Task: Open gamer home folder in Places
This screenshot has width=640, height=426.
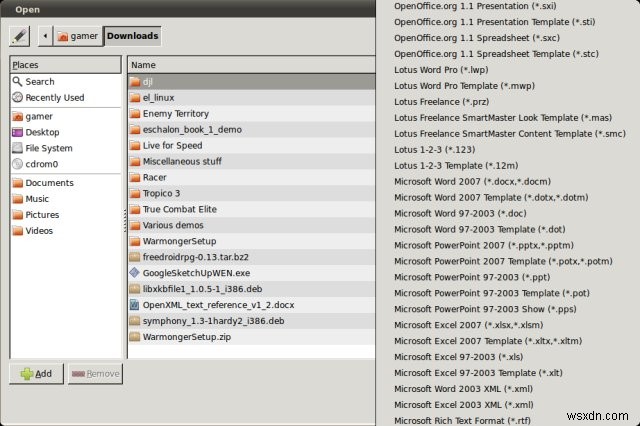Action: pos(66,116)
